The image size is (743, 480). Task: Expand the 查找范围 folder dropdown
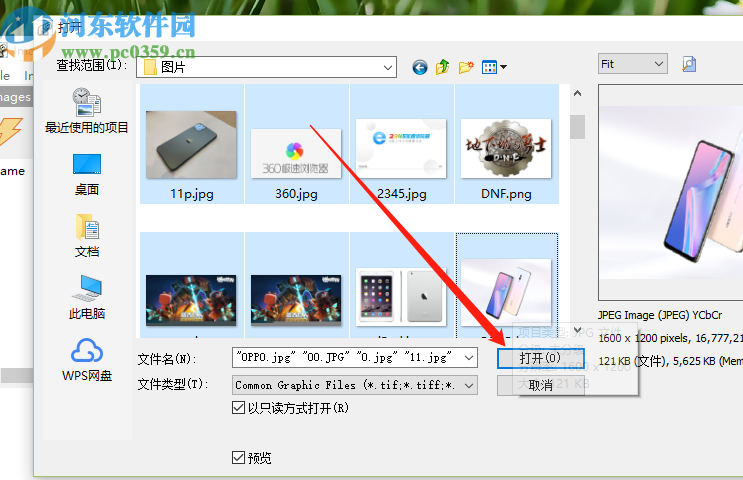(388, 67)
